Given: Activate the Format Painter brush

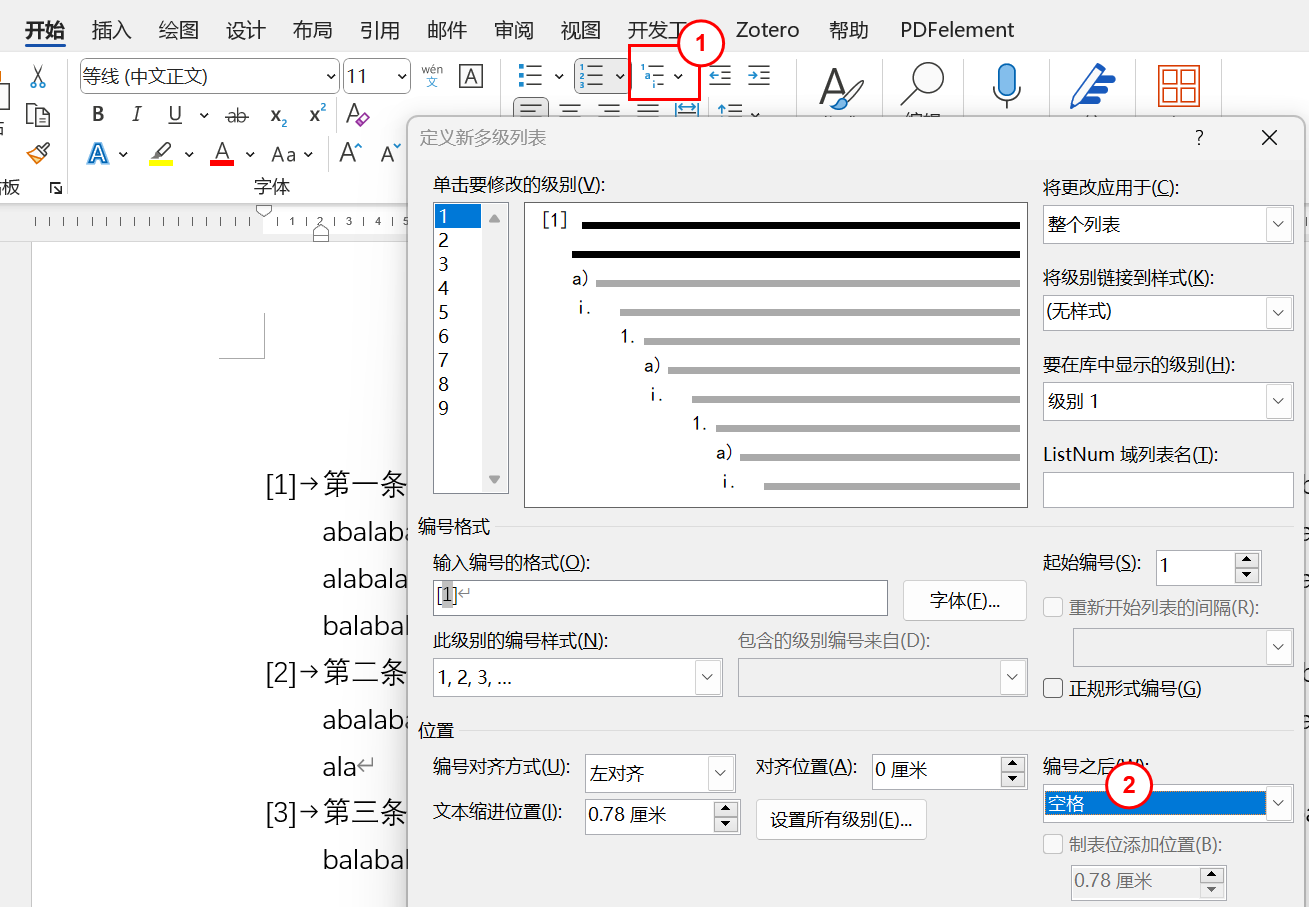Looking at the screenshot, I should tap(38, 153).
